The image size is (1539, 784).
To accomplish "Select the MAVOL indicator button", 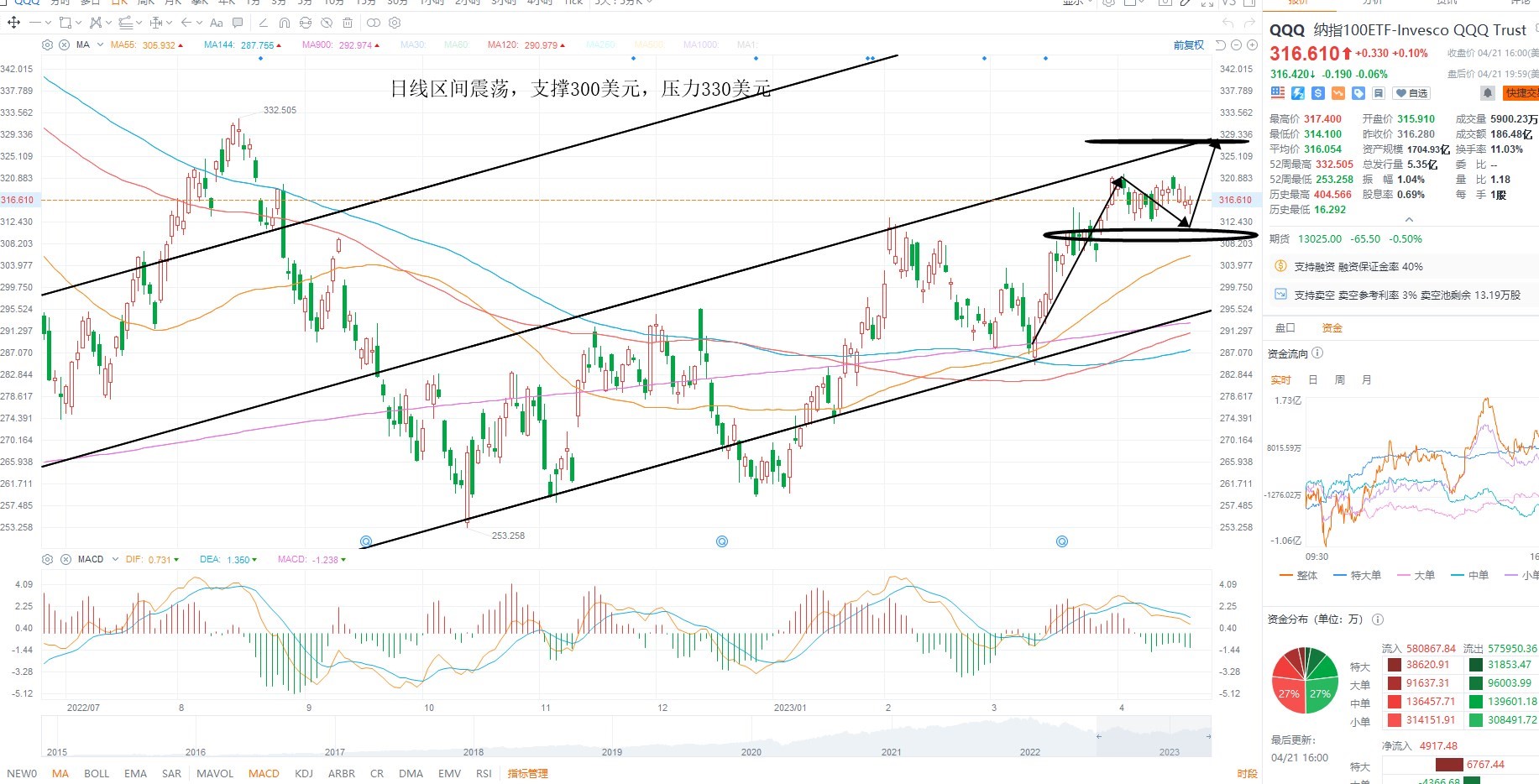I will [215, 774].
